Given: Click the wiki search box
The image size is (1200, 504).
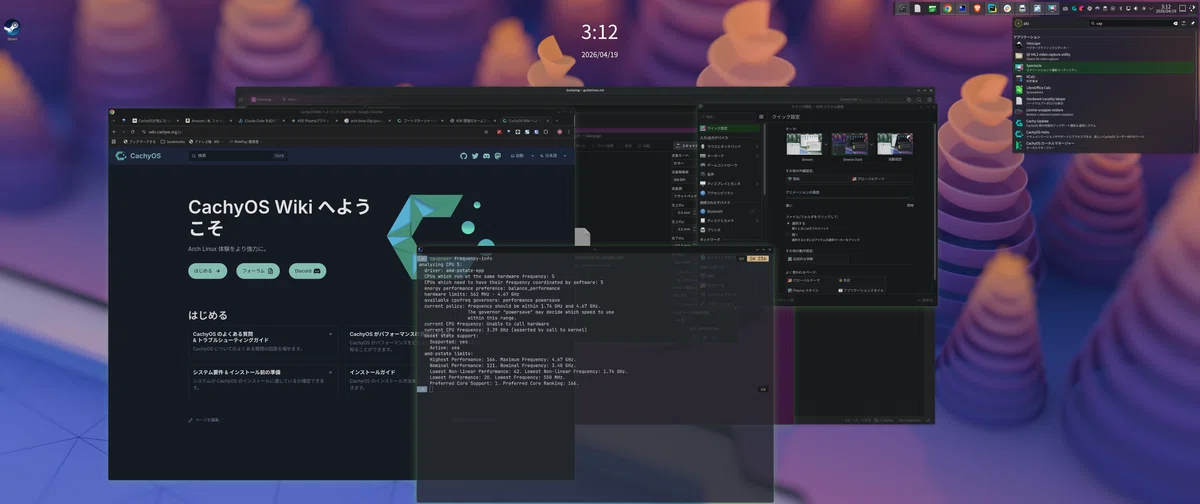Looking at the screenshot, I should pyautogui.click(x=238, y=156).
